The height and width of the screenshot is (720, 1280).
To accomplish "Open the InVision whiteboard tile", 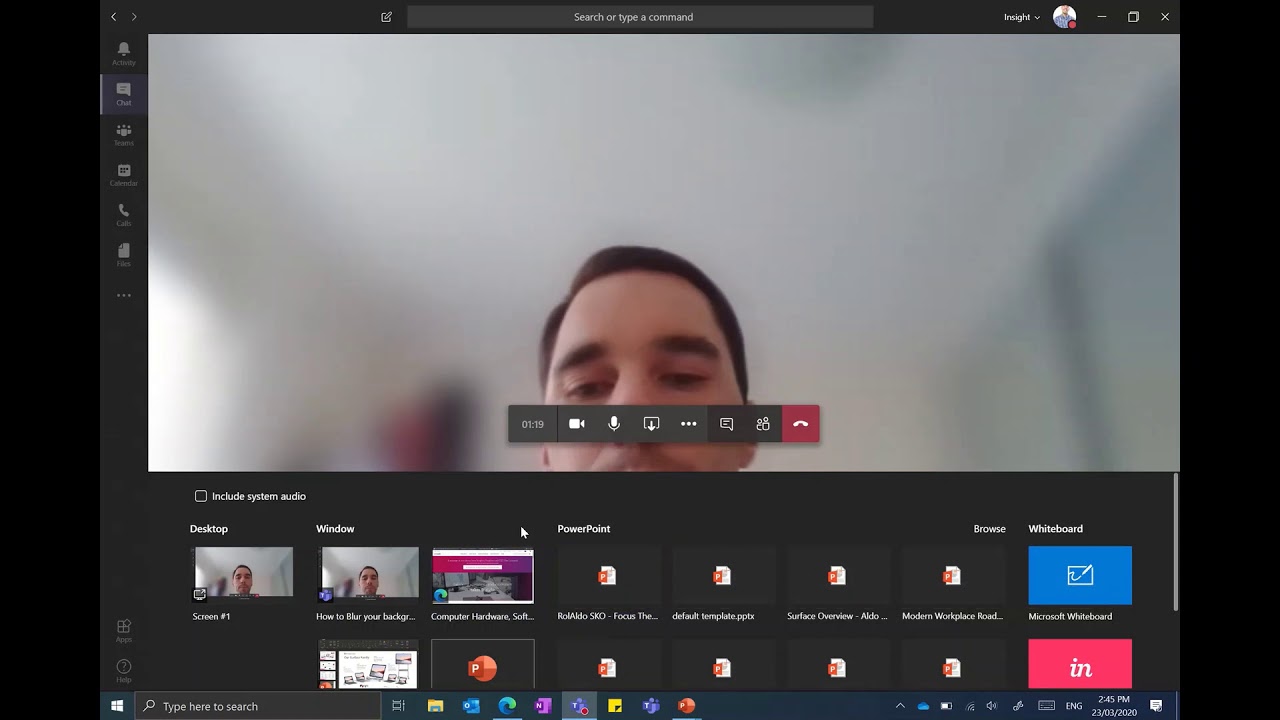I will pyautogui.click(x=1080, y=664).
